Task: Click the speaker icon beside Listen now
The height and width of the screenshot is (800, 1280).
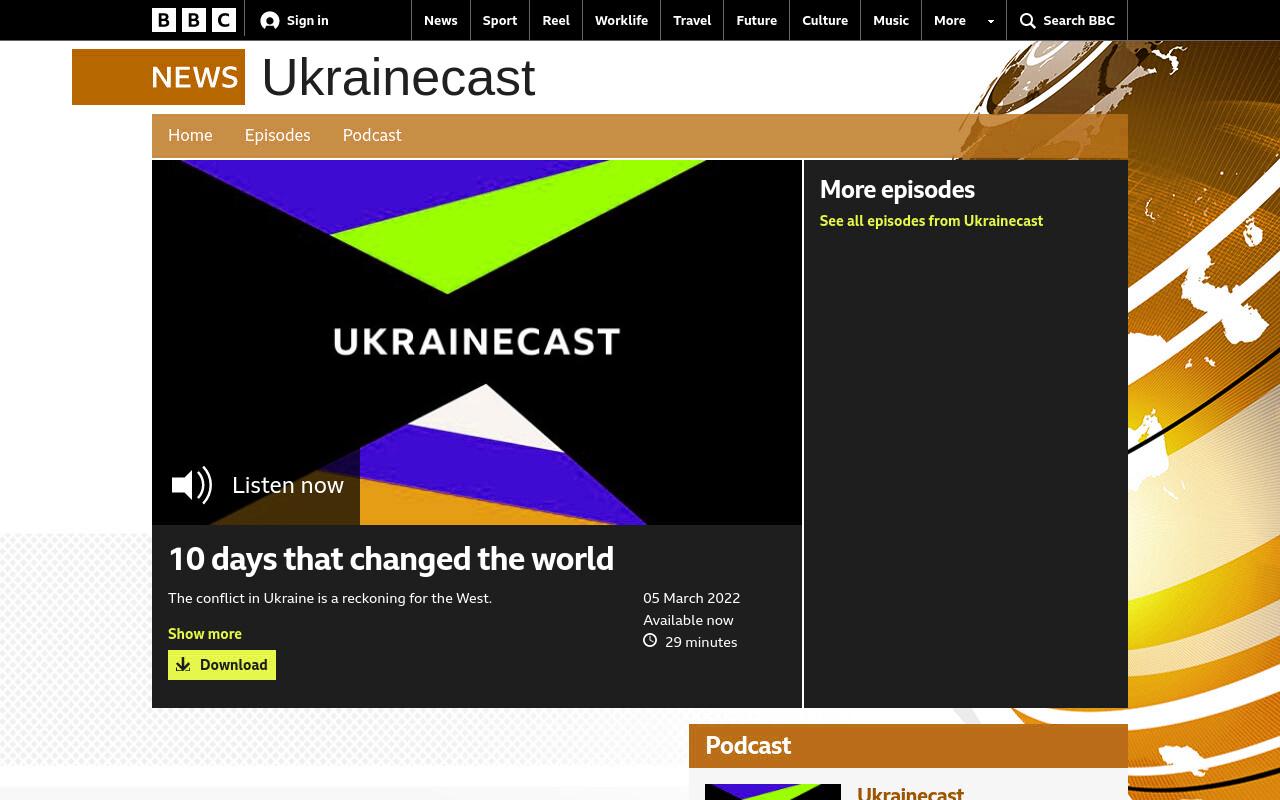Action: 192,485
